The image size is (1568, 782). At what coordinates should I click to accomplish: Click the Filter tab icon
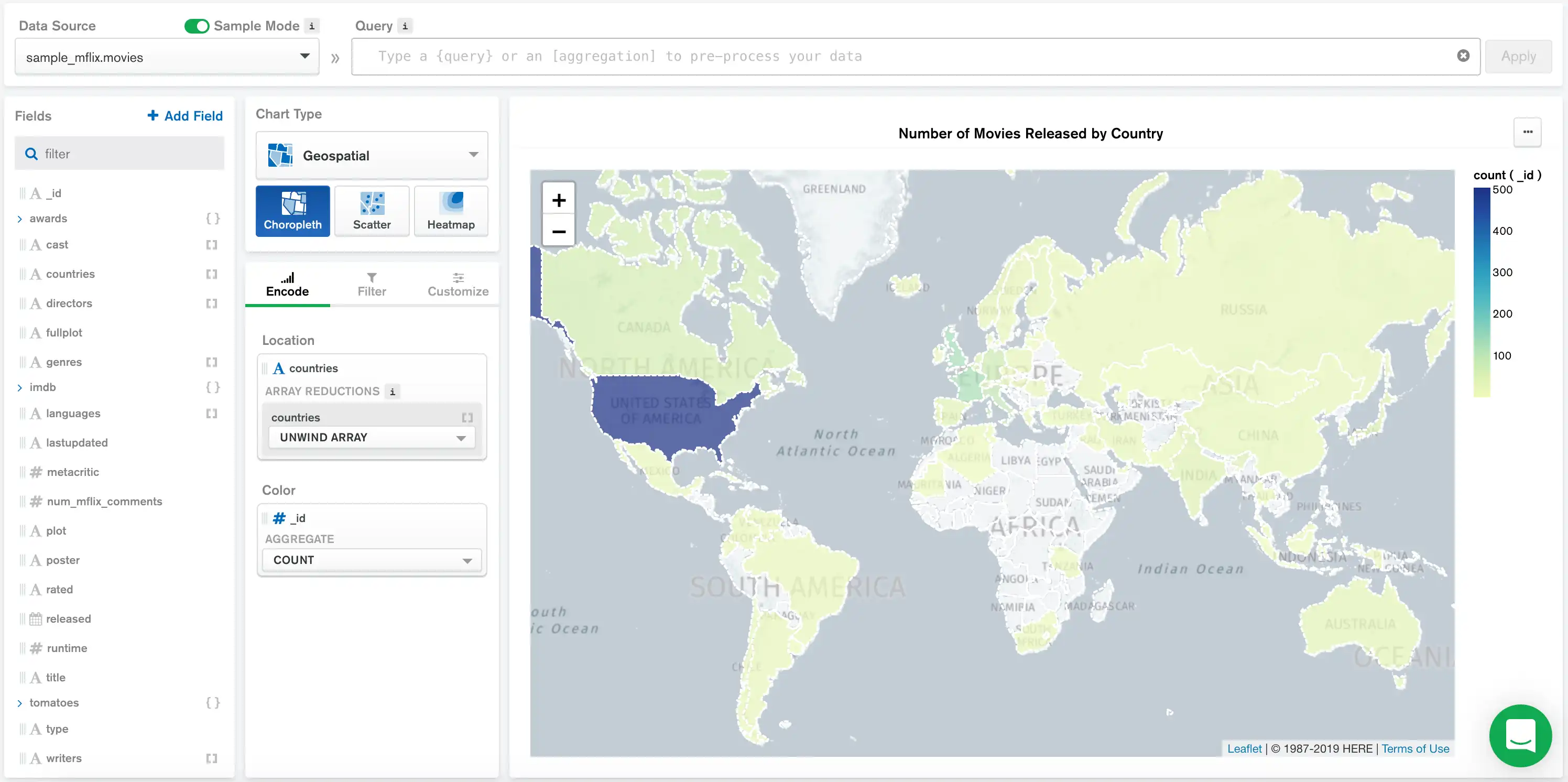pyautogui.click(x=372, y=283)
